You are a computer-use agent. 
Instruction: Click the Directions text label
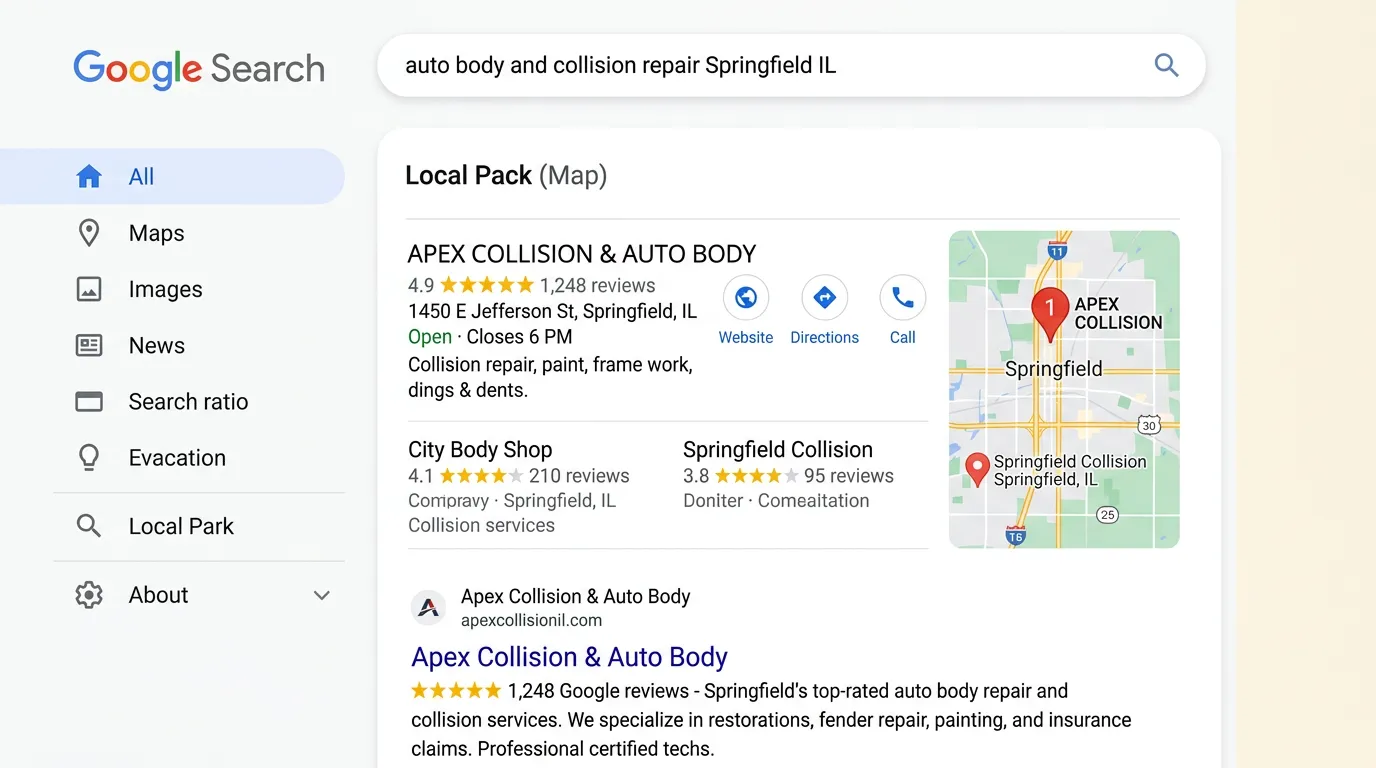coord(825,338)
